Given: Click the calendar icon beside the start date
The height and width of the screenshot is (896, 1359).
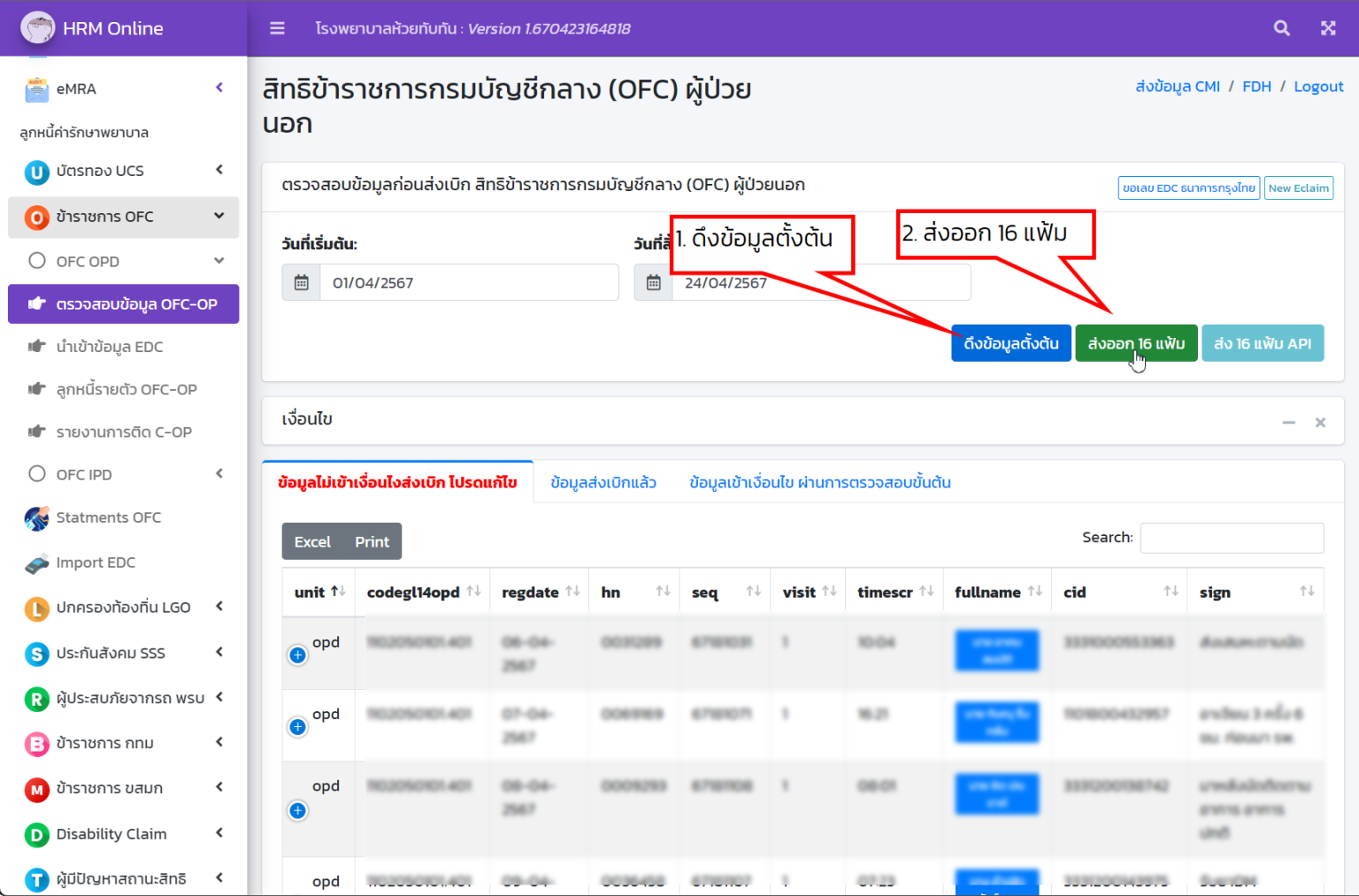Looking at the screenshot, I should click(x=301, y=282).
